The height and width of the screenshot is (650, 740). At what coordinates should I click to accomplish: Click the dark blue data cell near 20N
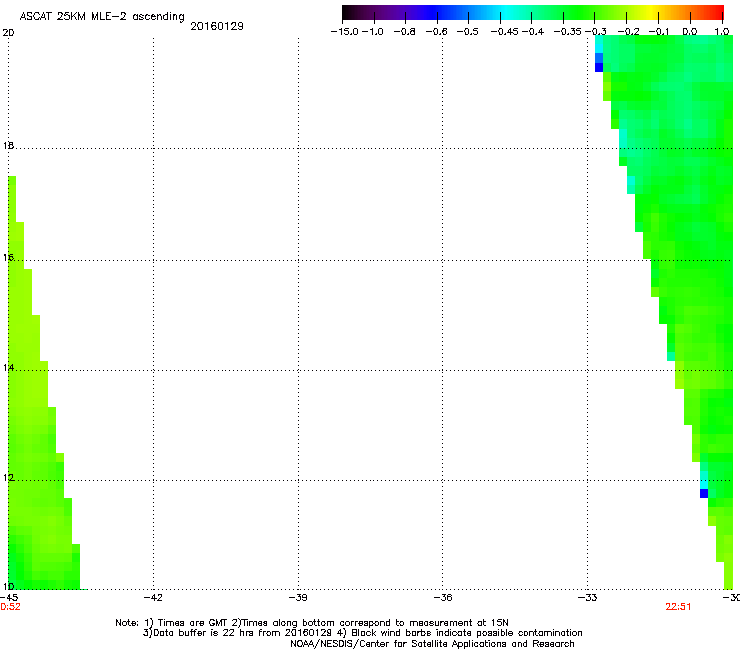[x=599, y=68]
